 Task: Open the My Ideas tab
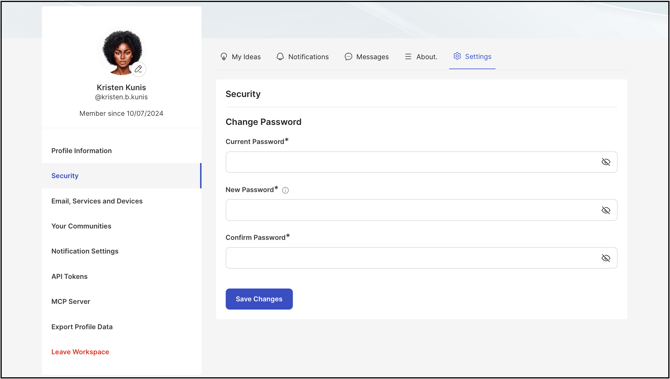pyautogui.click(x=241, y=56)
